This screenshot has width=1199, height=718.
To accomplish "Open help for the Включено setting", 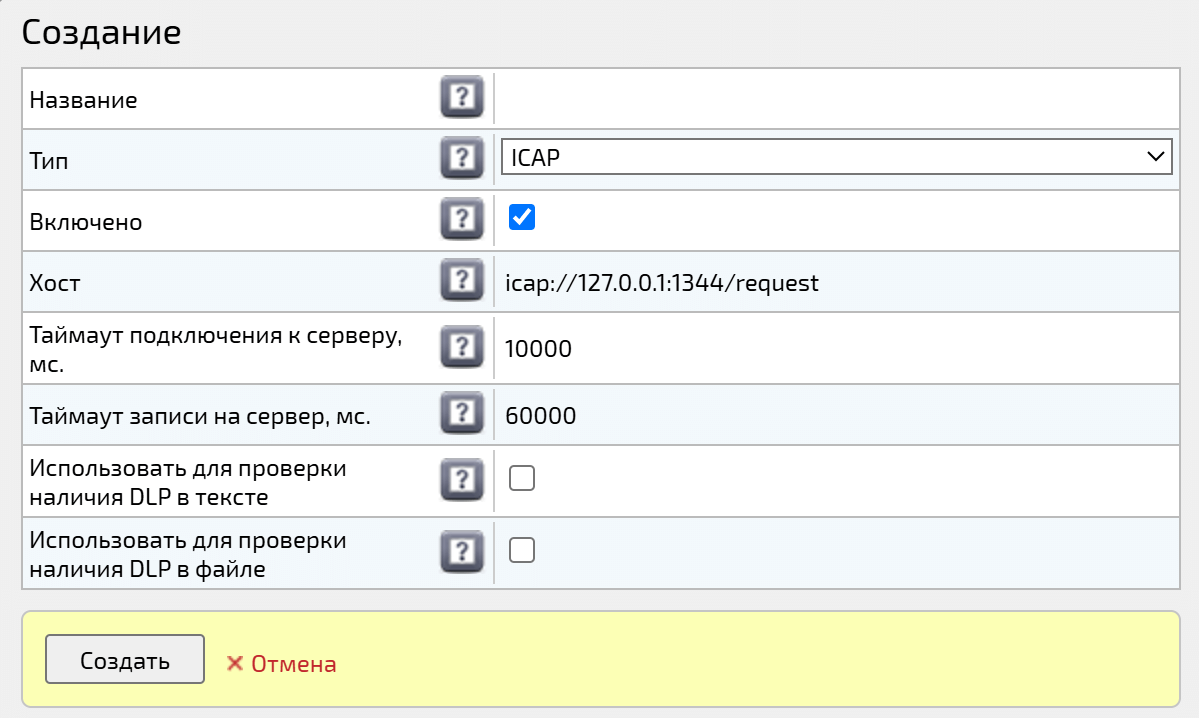I will point(461,219).
